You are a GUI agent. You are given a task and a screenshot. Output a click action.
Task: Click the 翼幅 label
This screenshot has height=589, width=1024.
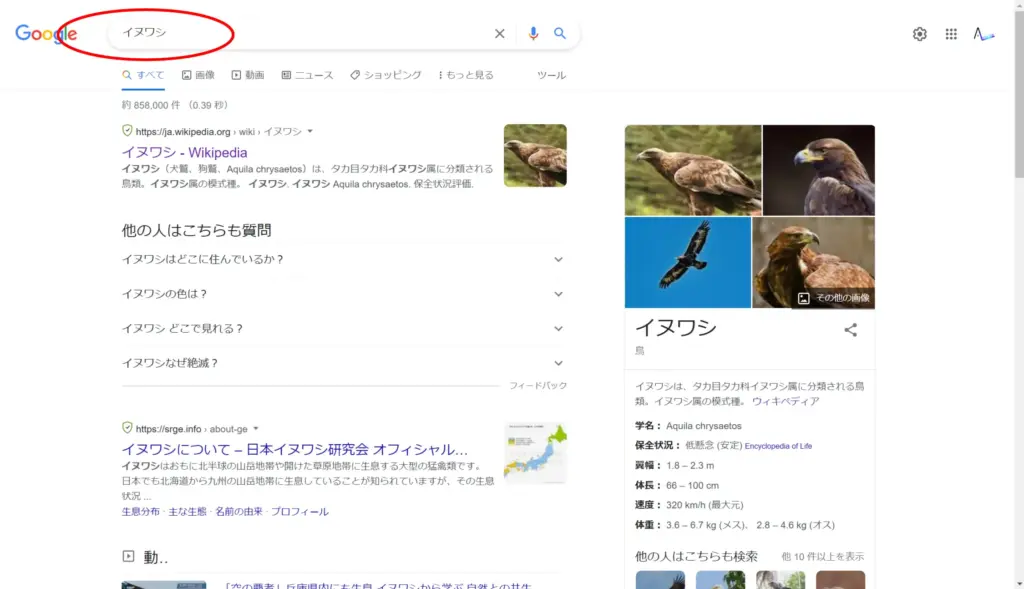(648, 466)
